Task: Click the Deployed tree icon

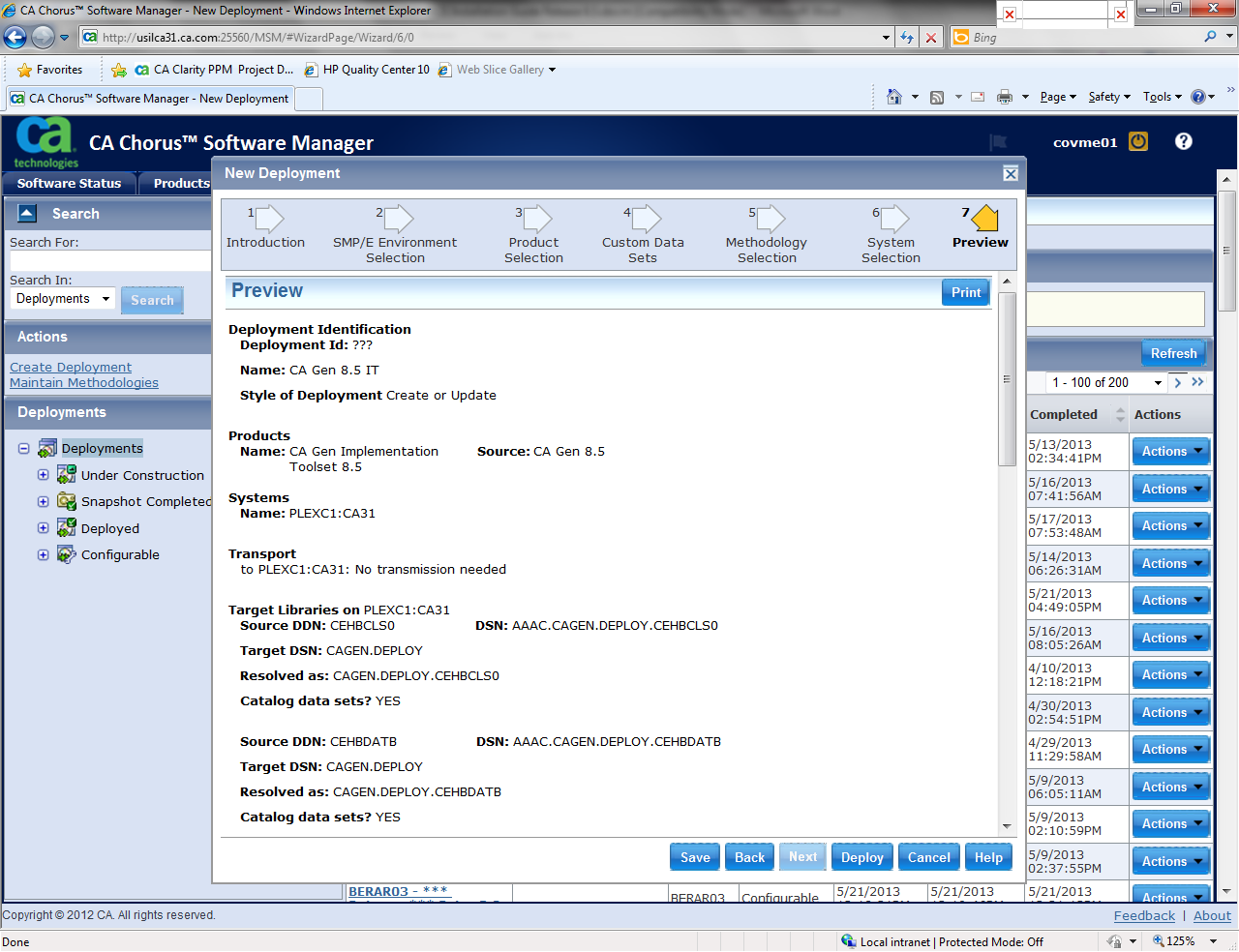Action: pyautogui.click(x=67, y=527)
